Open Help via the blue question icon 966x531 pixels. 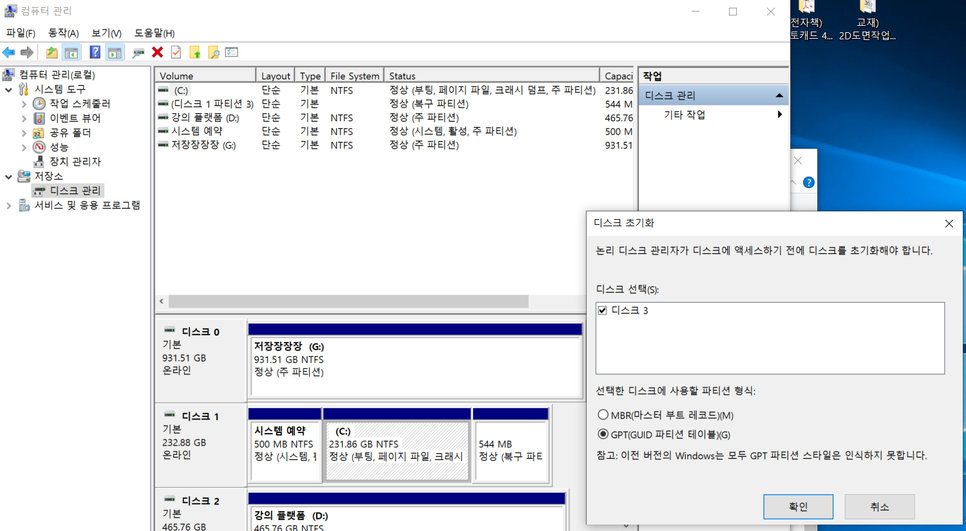95,52
